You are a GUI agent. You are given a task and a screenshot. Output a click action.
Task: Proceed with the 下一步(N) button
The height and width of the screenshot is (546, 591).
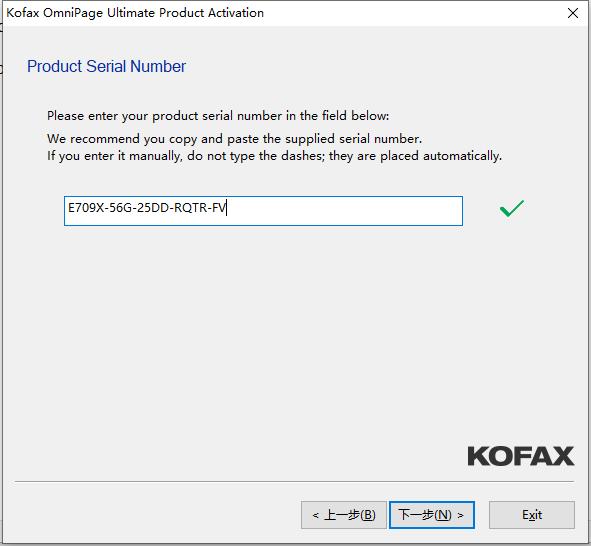pos(432,515)
